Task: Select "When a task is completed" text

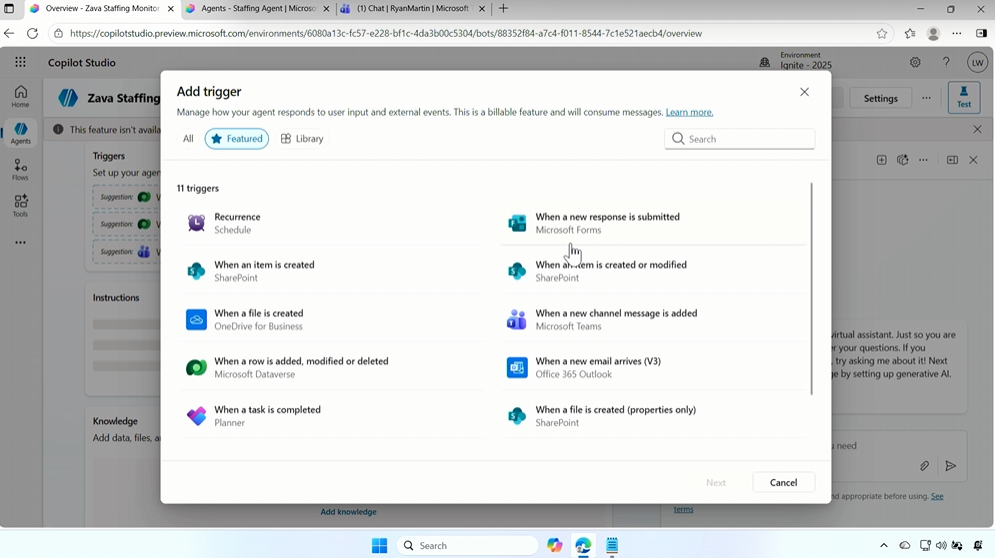Action: [267, 409]
